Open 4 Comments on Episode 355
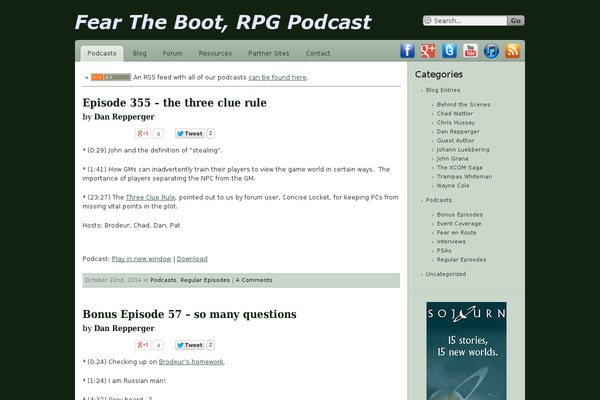Viewport: 600px width, 400px height. tap(254, 280)
